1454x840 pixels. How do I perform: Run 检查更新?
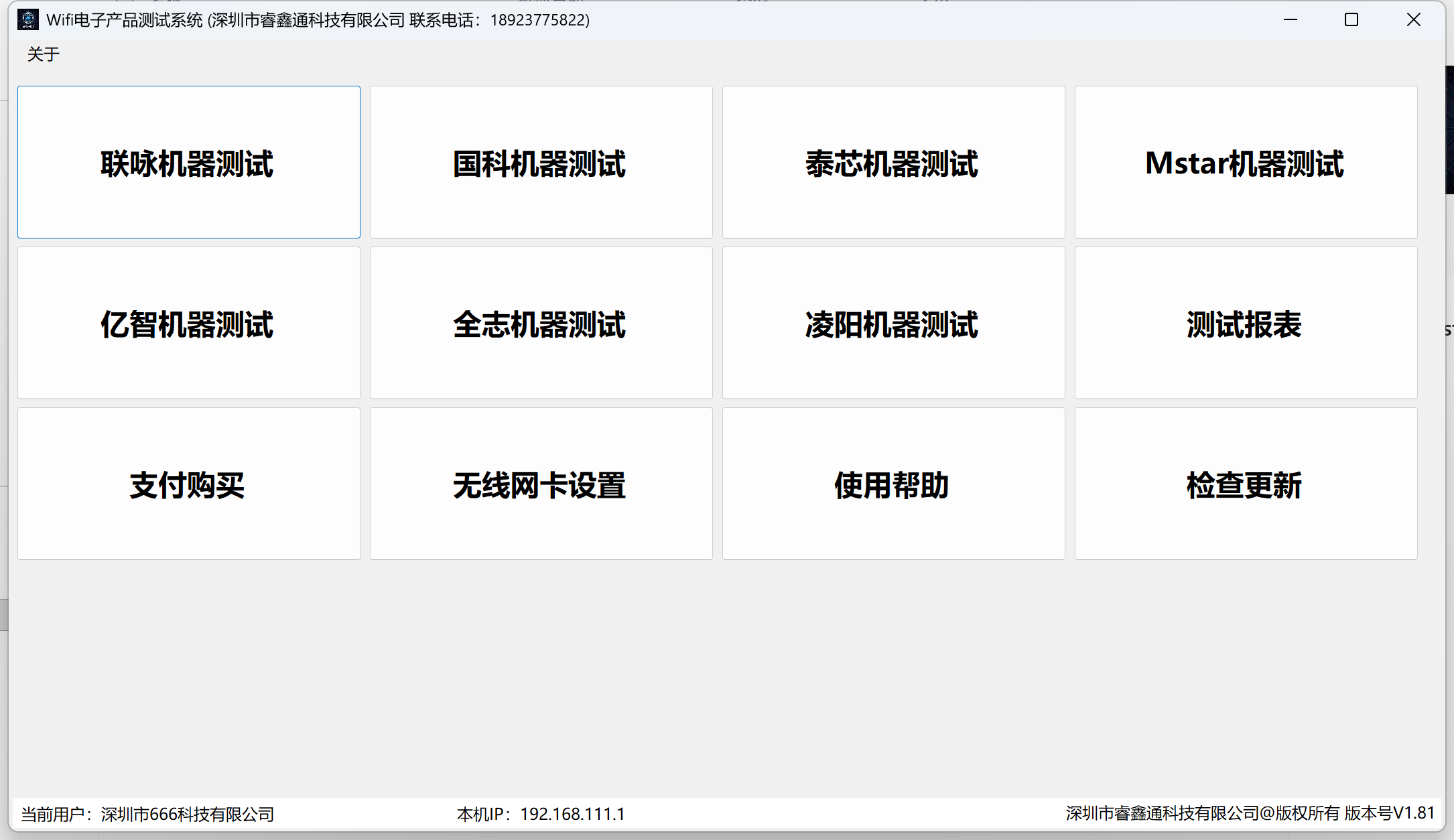(x=1246, y=484)
